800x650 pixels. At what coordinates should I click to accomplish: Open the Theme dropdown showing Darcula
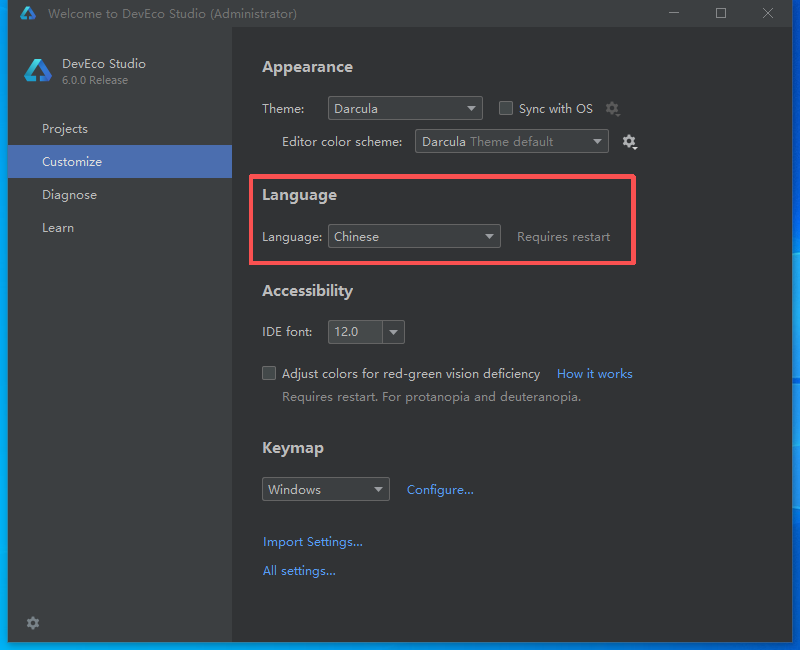[x=405, y=108]
